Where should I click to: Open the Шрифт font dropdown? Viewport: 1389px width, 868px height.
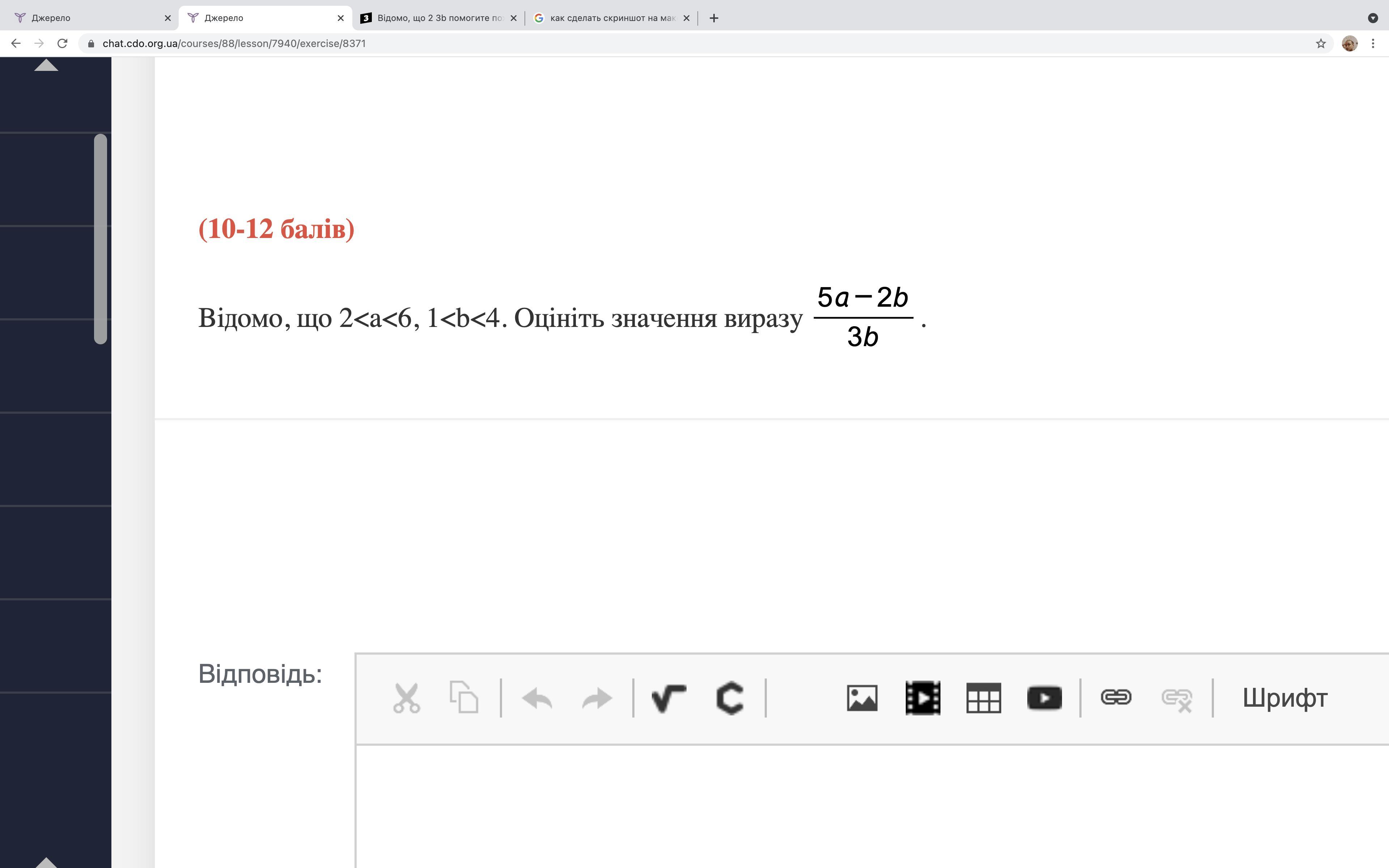click(x=1284, y=698)
